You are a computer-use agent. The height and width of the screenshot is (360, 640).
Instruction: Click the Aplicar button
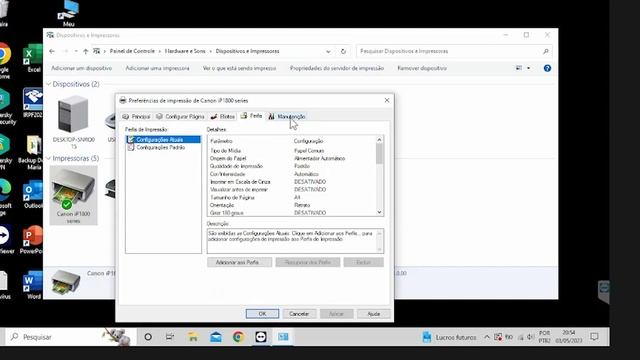[336, 314]
